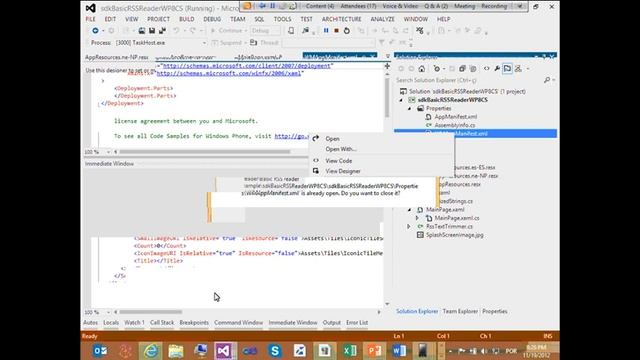Viewport: 640px width, 360px height.
Task: Expand the RssTextTrimmer.cs node
Action: pyautogui.click(x=409, y=226)
